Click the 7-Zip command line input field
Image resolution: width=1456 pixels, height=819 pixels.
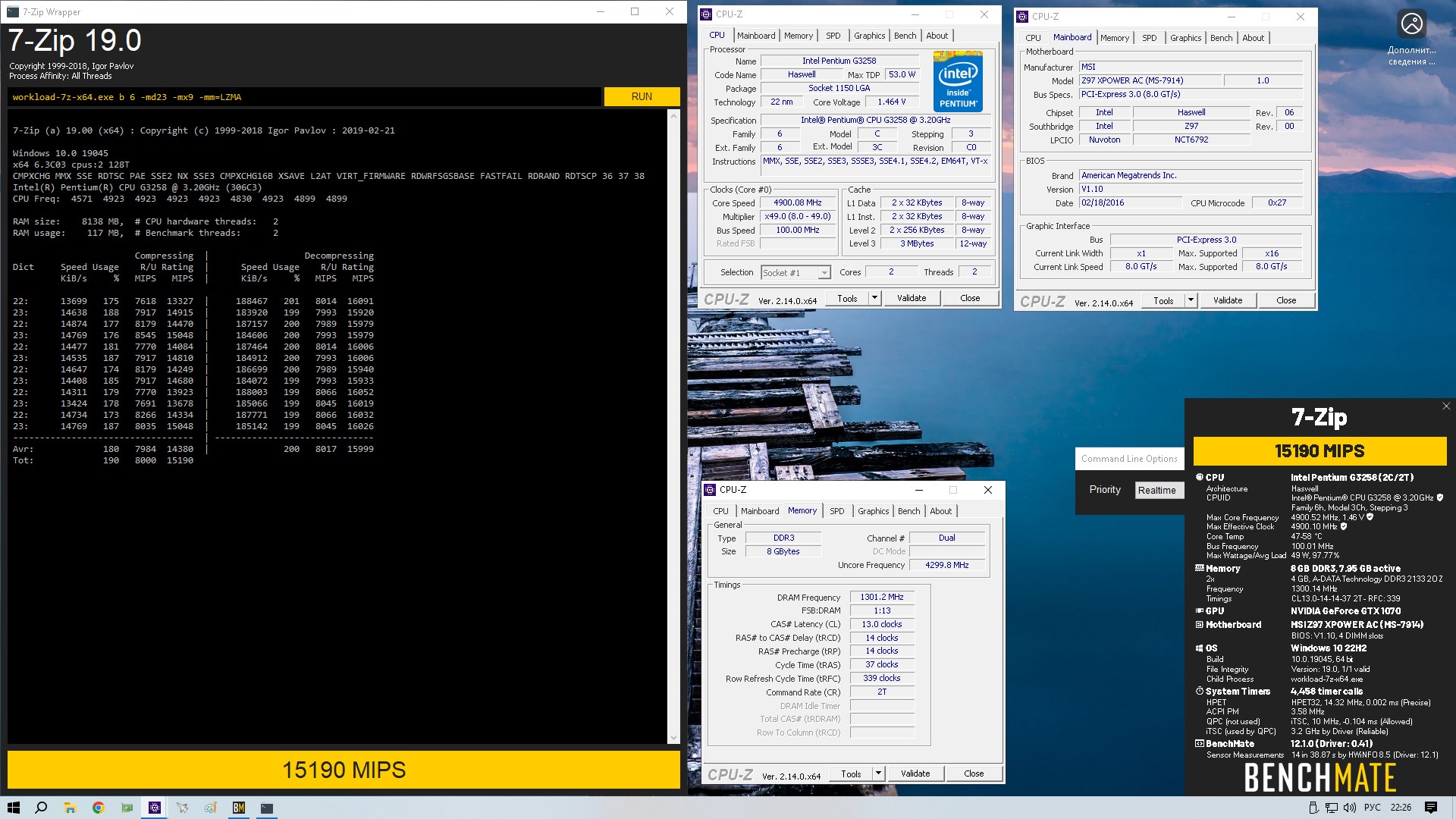pos(304,97)
